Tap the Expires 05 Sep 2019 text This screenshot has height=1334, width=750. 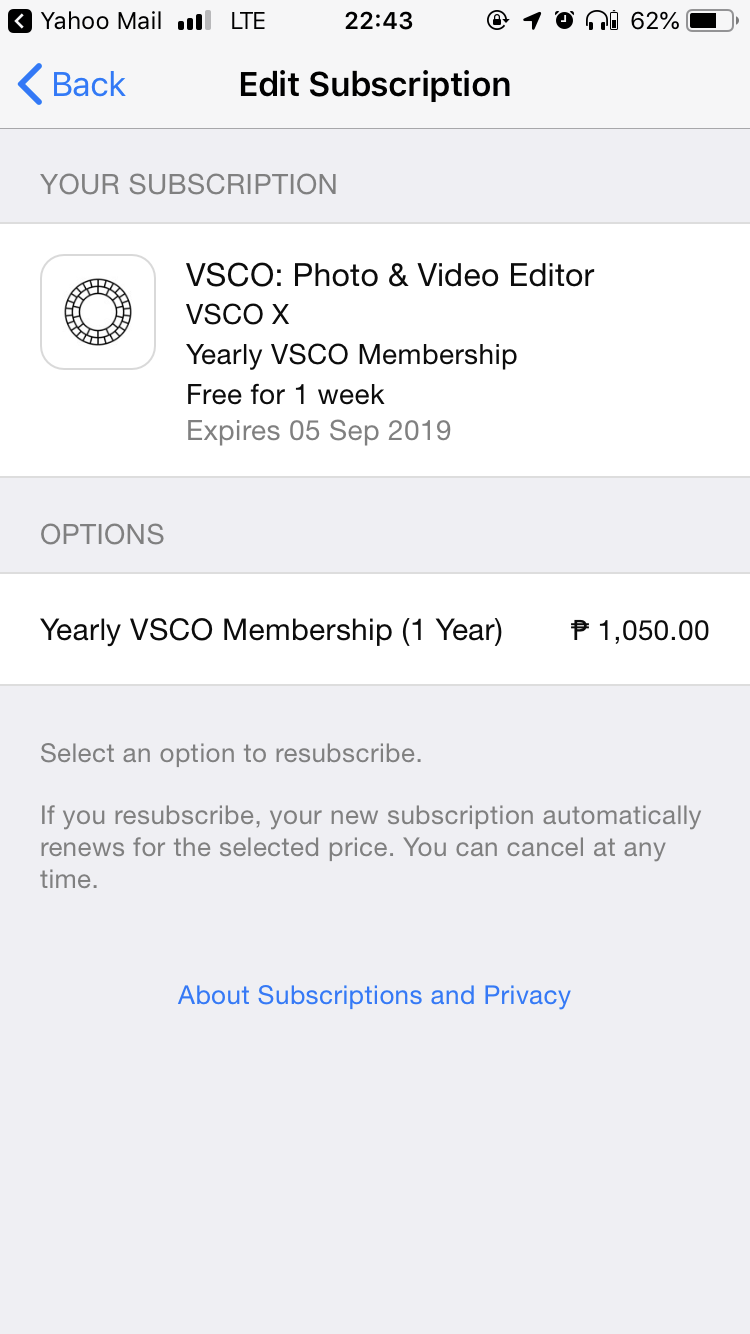[x=318, y=431]
